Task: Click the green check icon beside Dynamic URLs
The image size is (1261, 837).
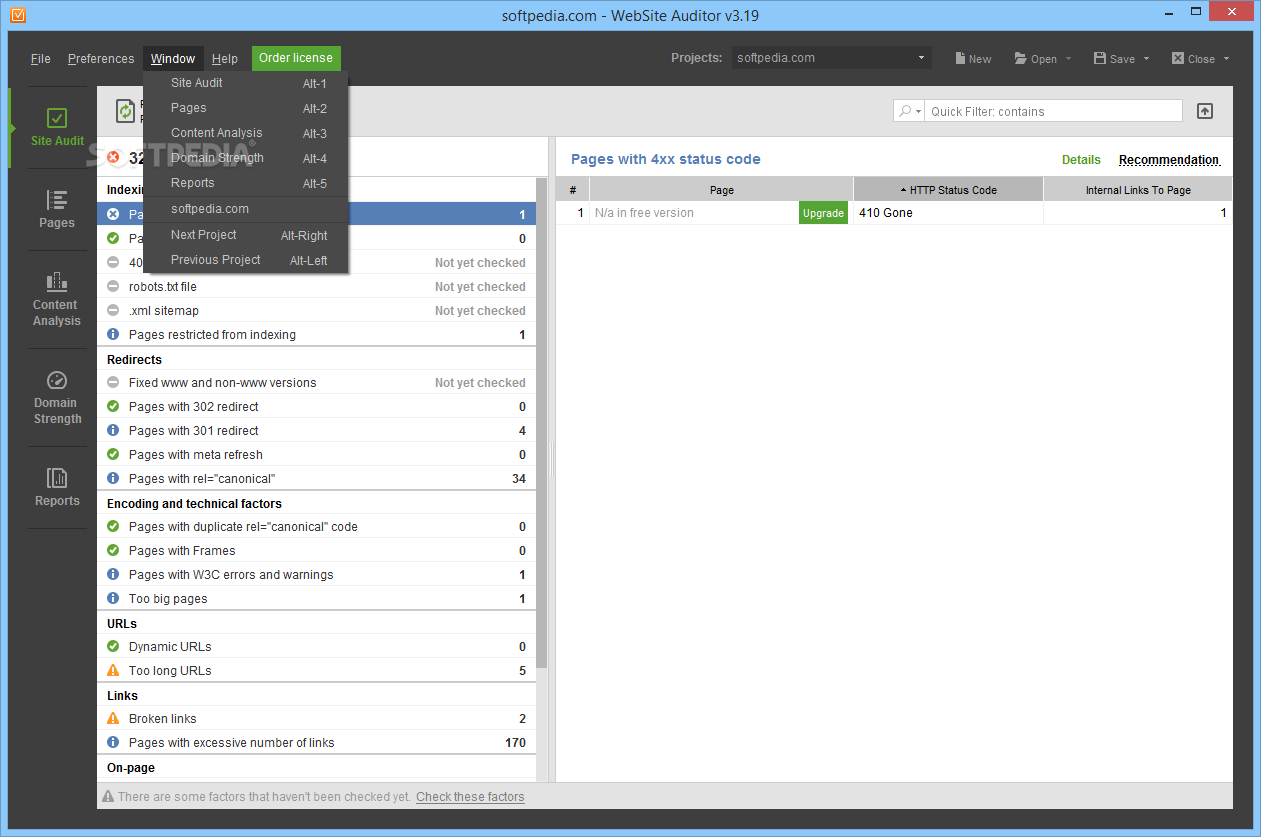Action: pyautogui.click(x=113, y=647)
